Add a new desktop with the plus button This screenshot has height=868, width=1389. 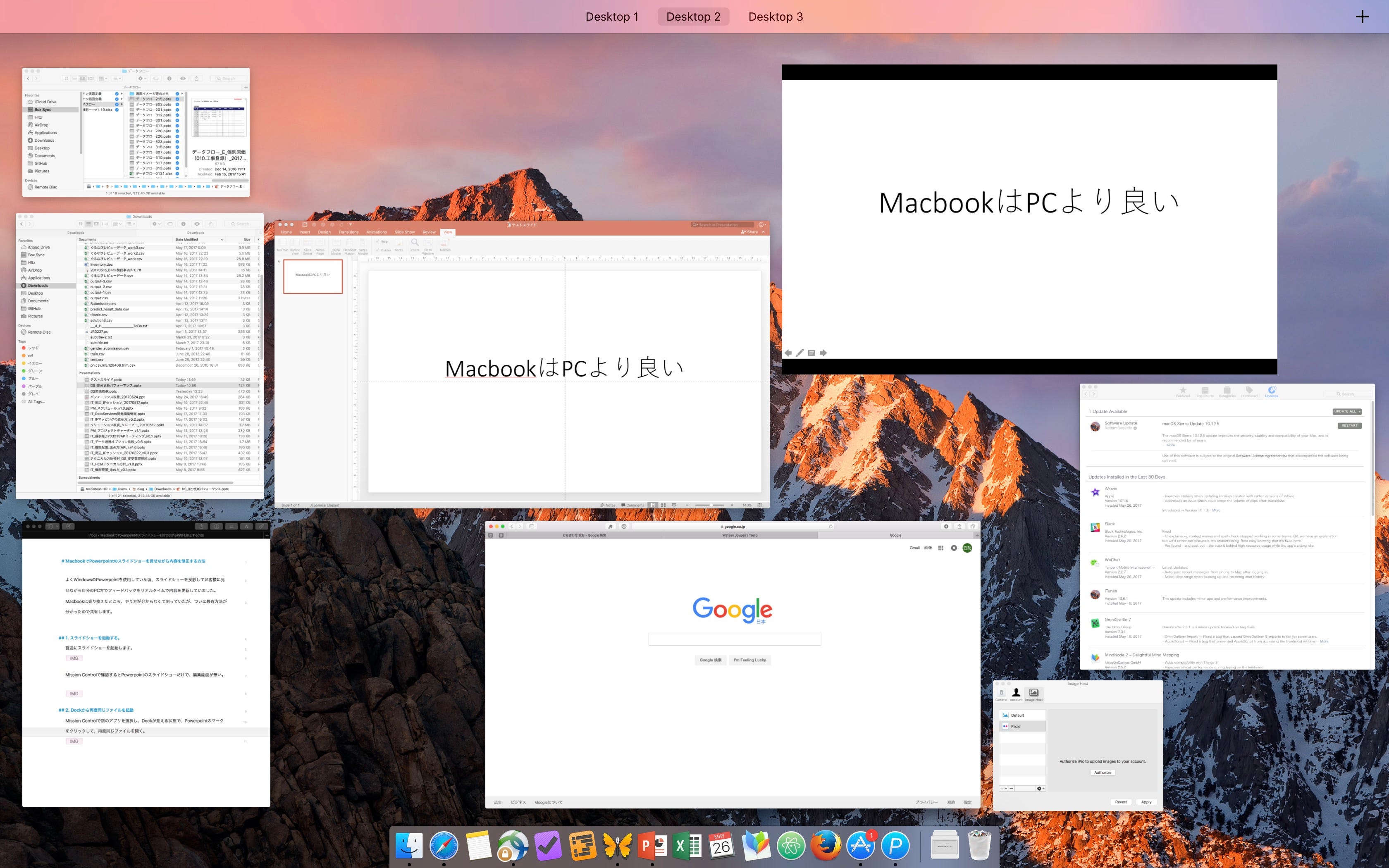tap(1362, 17)
